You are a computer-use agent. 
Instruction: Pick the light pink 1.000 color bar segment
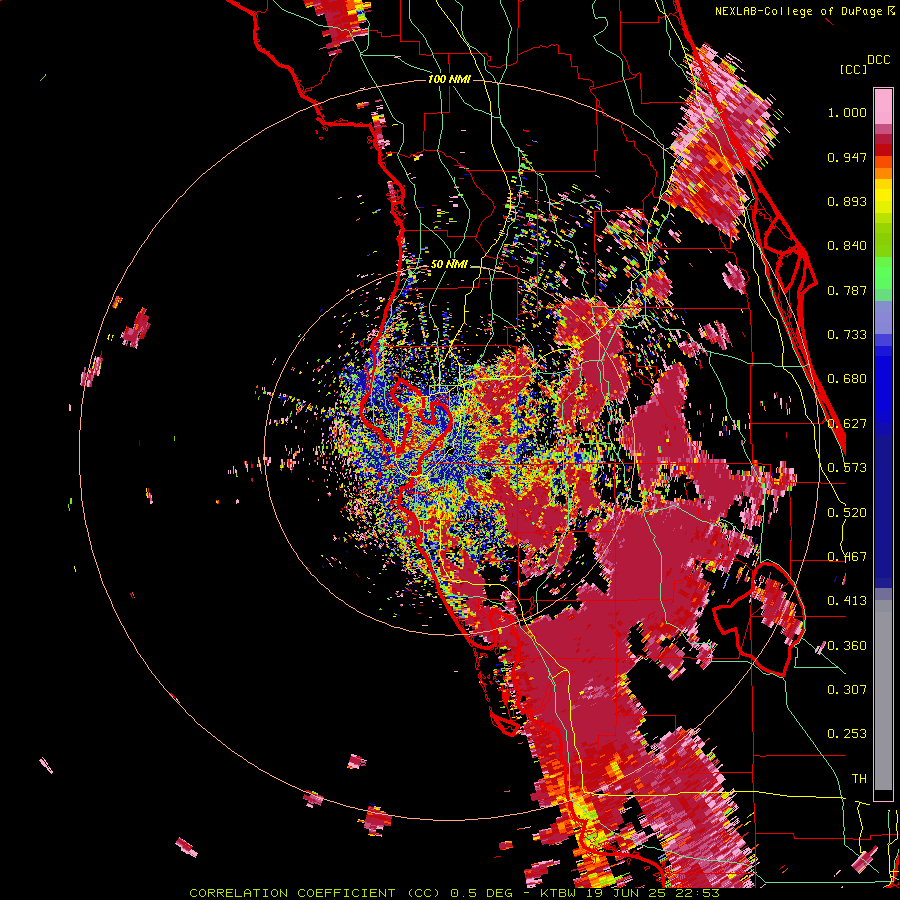point(883,107)
